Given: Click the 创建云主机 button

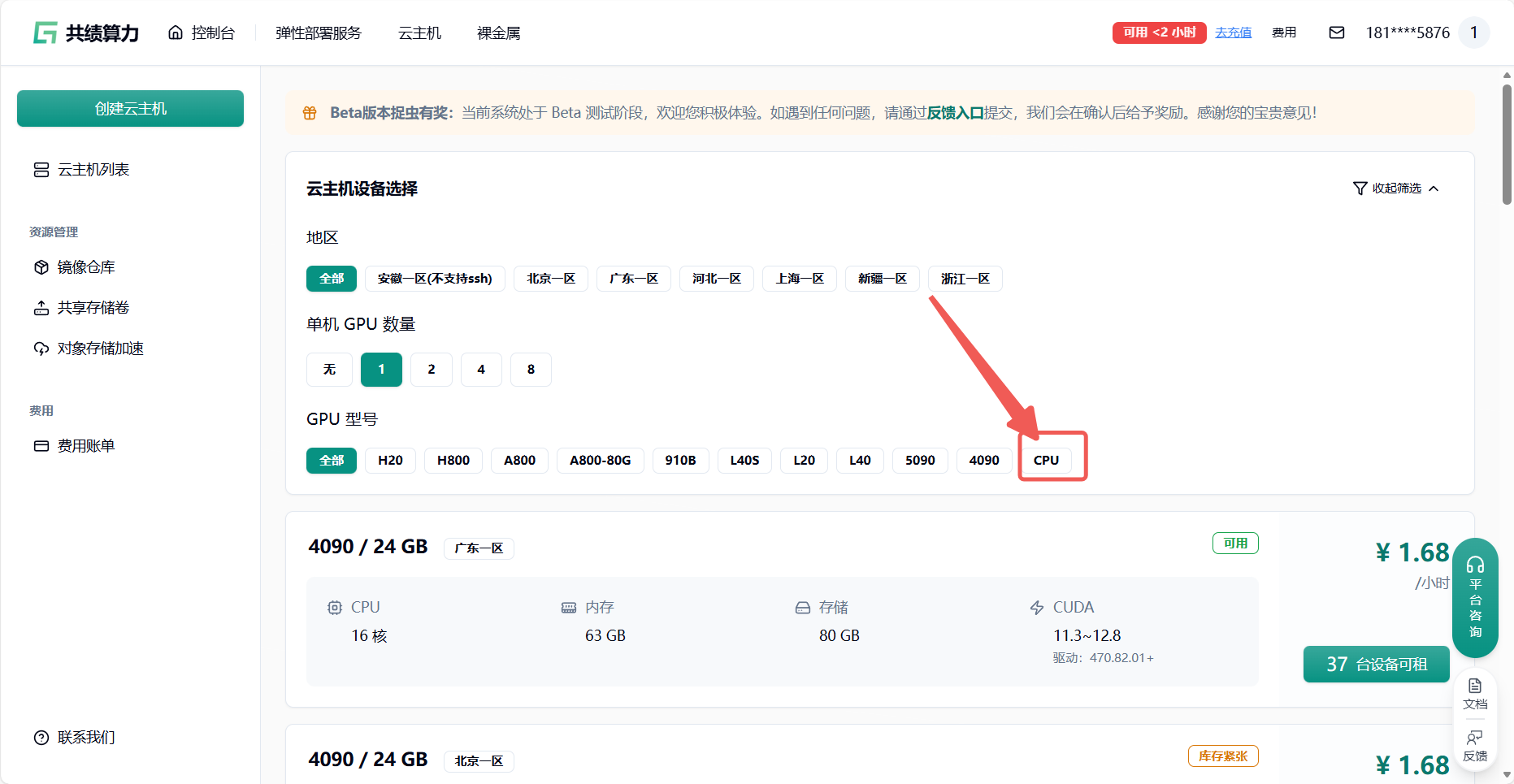Looking at the screenshot, I should coord(130,109).
